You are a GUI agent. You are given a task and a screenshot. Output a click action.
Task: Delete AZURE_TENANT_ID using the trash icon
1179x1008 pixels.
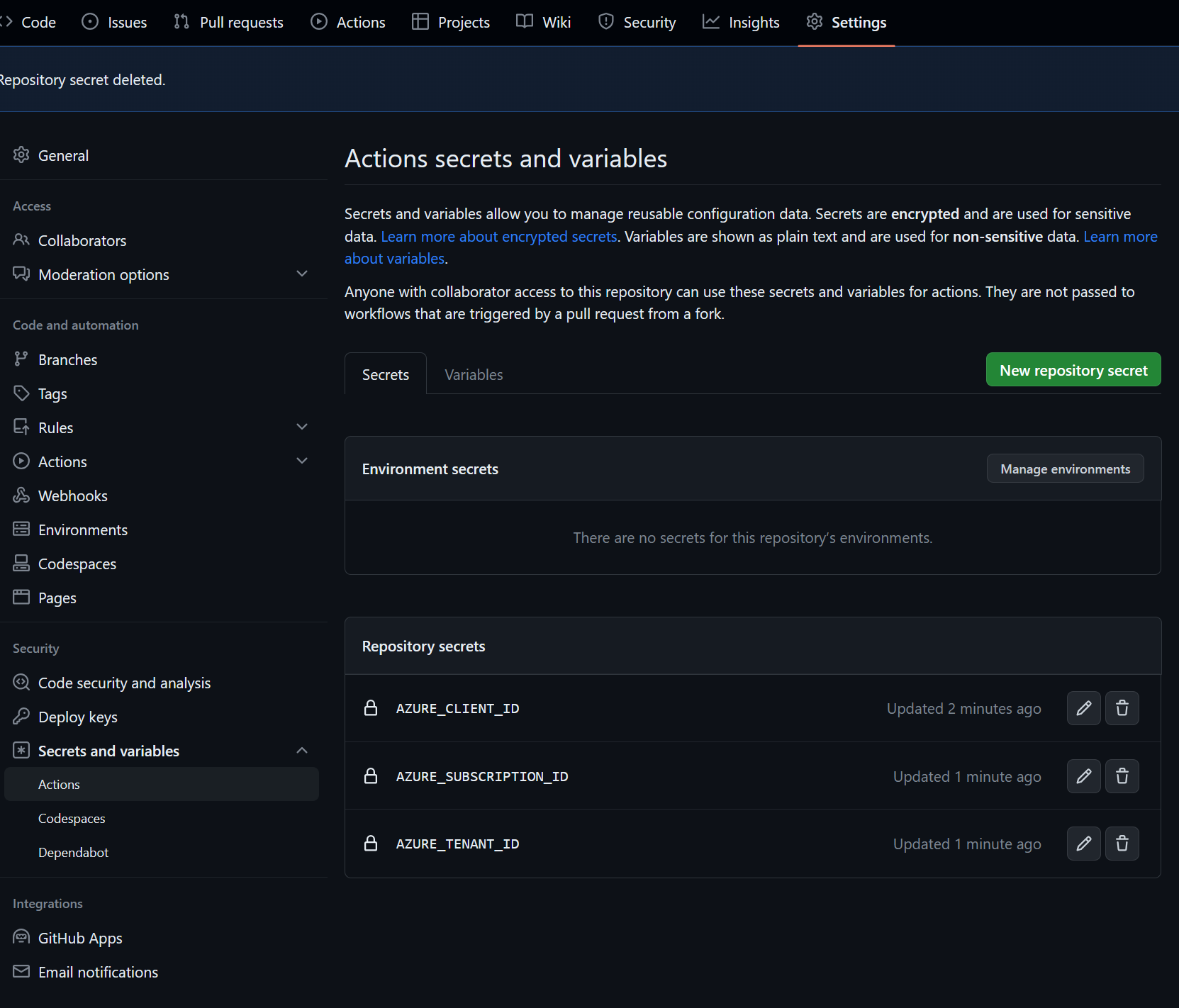pyautogui.click(x=1122, y=844)
